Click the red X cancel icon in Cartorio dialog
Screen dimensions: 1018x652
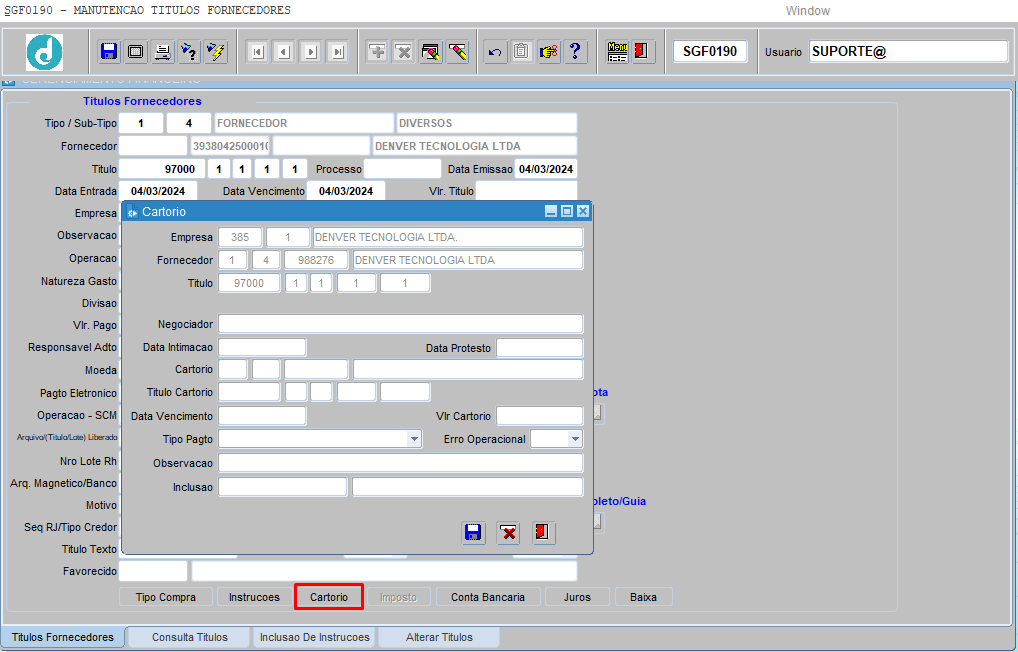[x=508, y=533]
